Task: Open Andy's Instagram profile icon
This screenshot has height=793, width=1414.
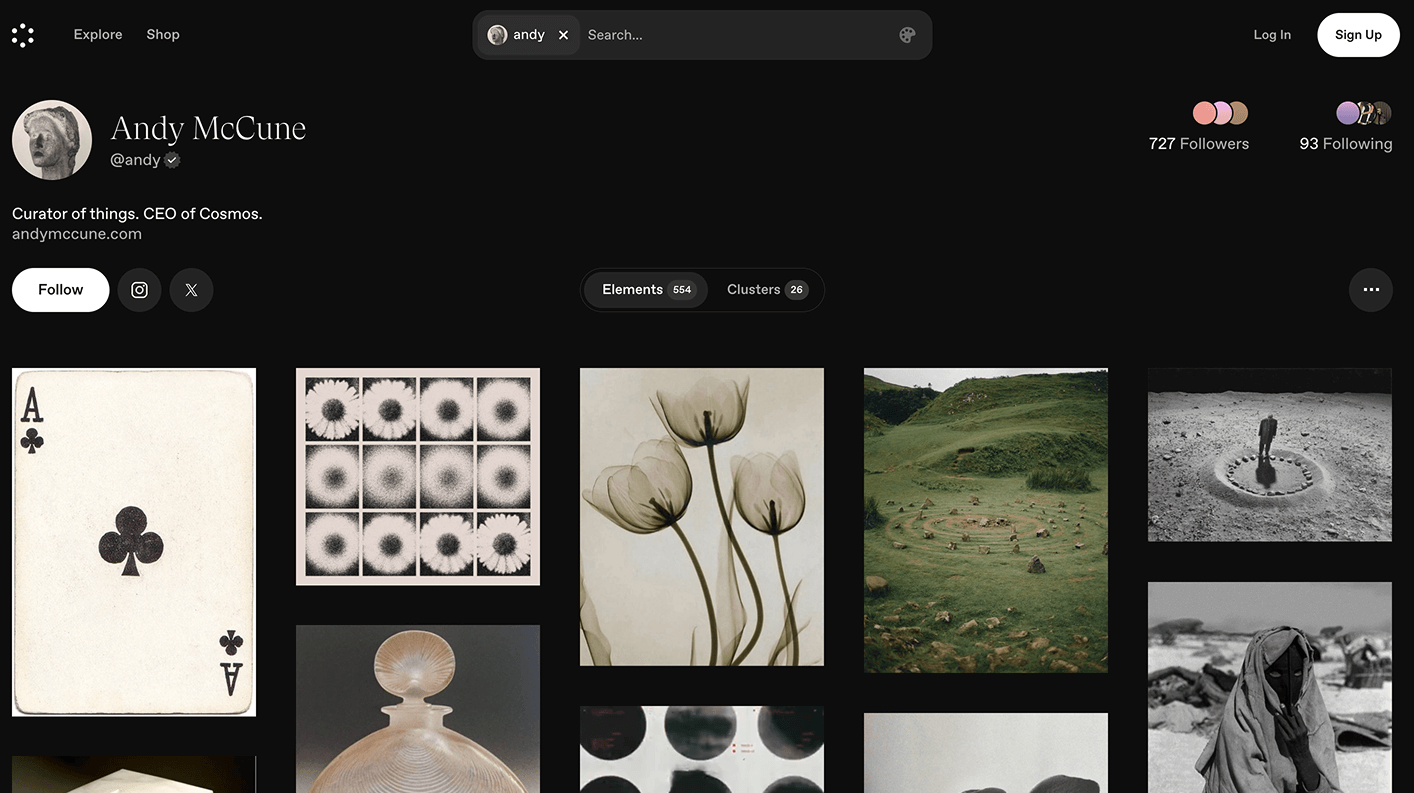Action: tap(140, 290)
